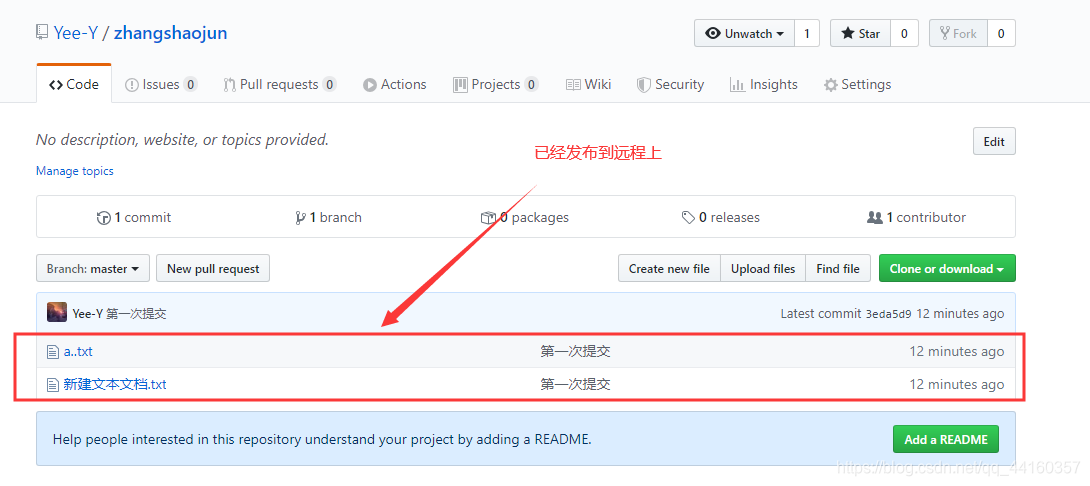This screenshot has height=486, width=1090.
Task: Click the watchers count of 1
Action: tap(806, 33)
